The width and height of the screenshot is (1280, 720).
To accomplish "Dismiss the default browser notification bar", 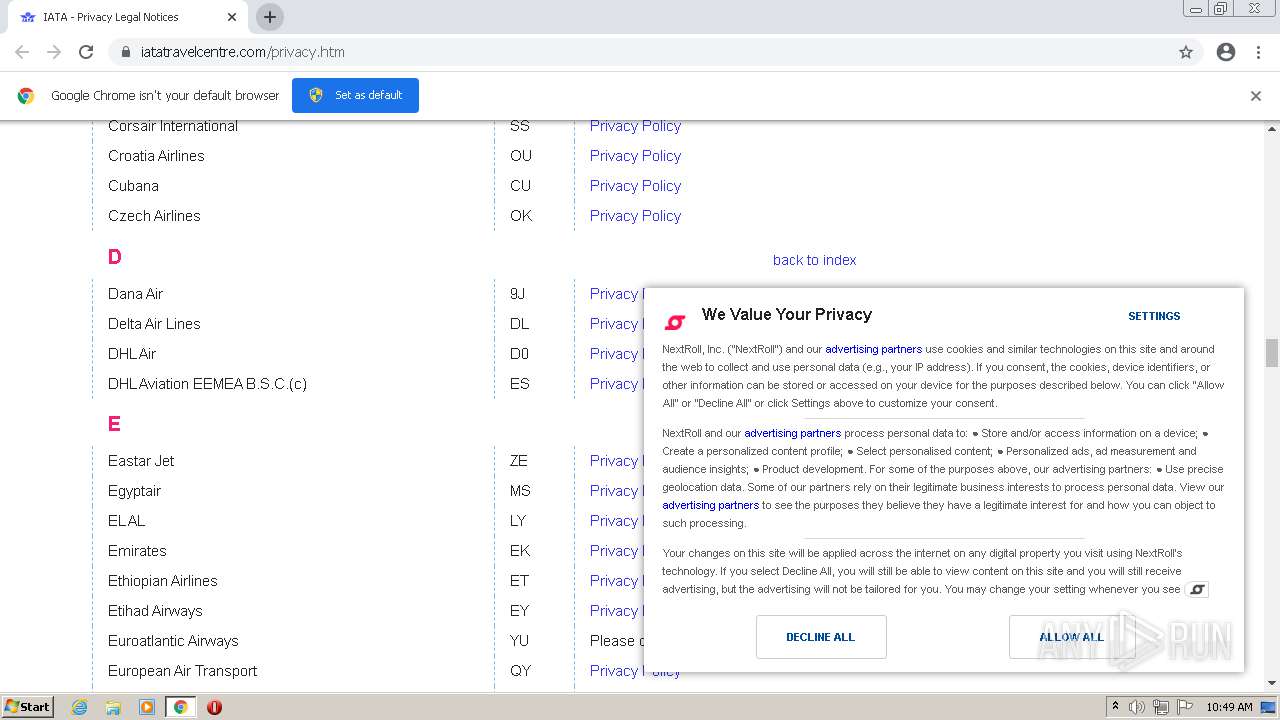I will (1256, 96).
